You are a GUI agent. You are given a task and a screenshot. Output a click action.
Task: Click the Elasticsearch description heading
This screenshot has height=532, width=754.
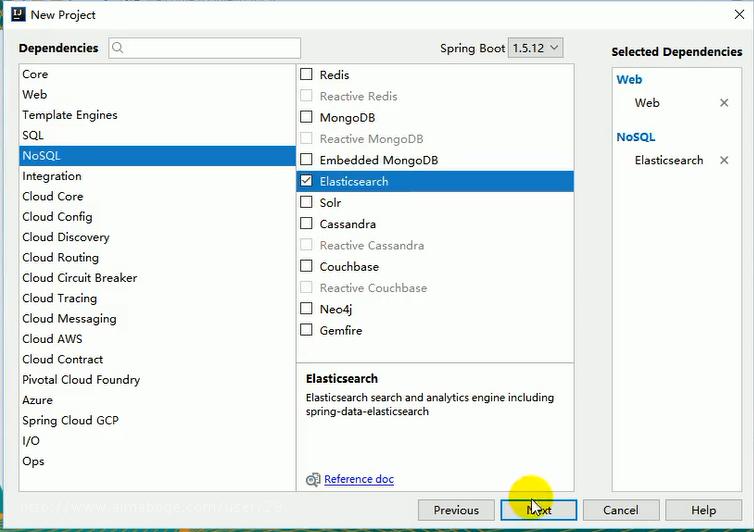(341, 379)
